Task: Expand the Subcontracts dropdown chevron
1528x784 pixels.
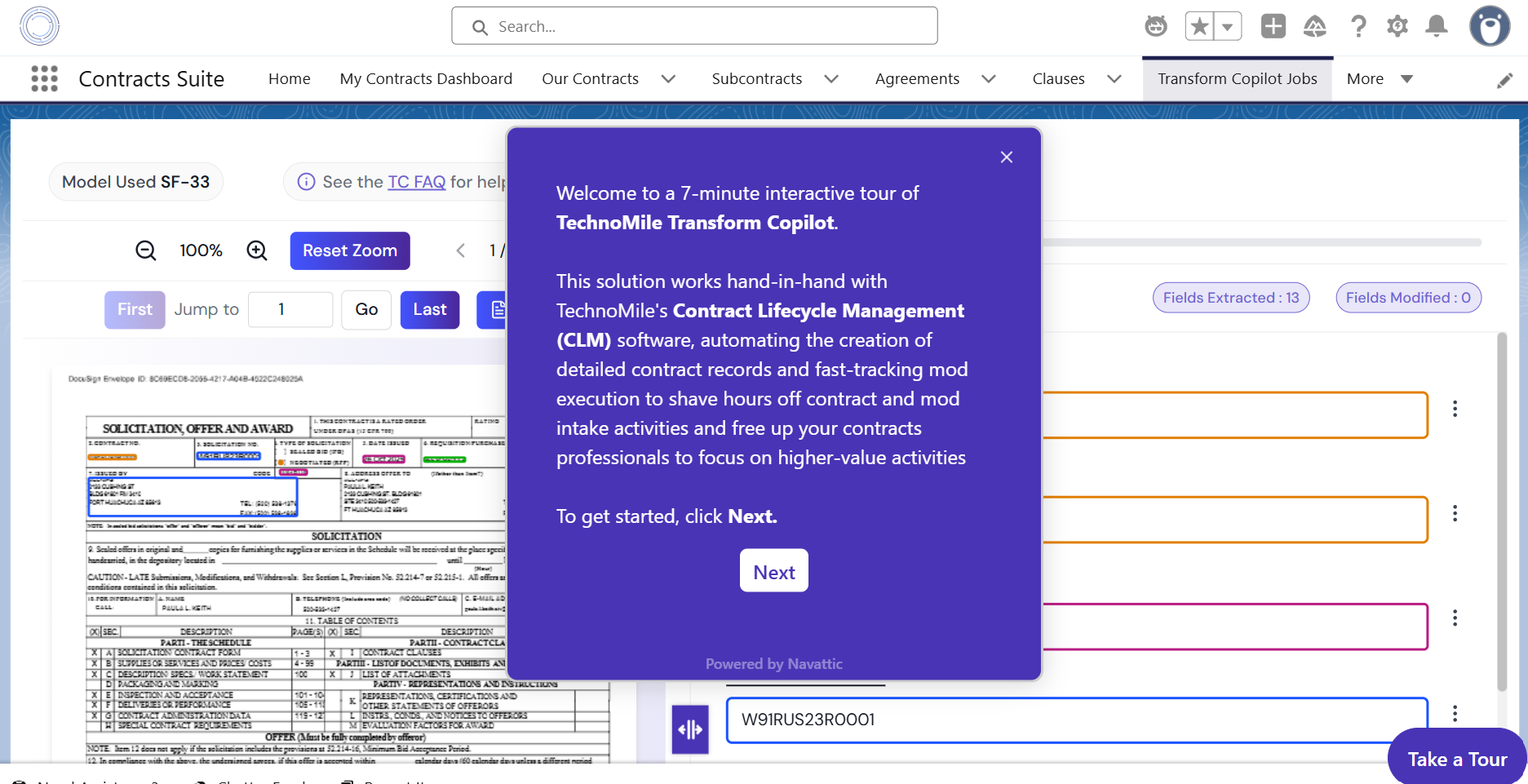Action: [x=831, y=79]
